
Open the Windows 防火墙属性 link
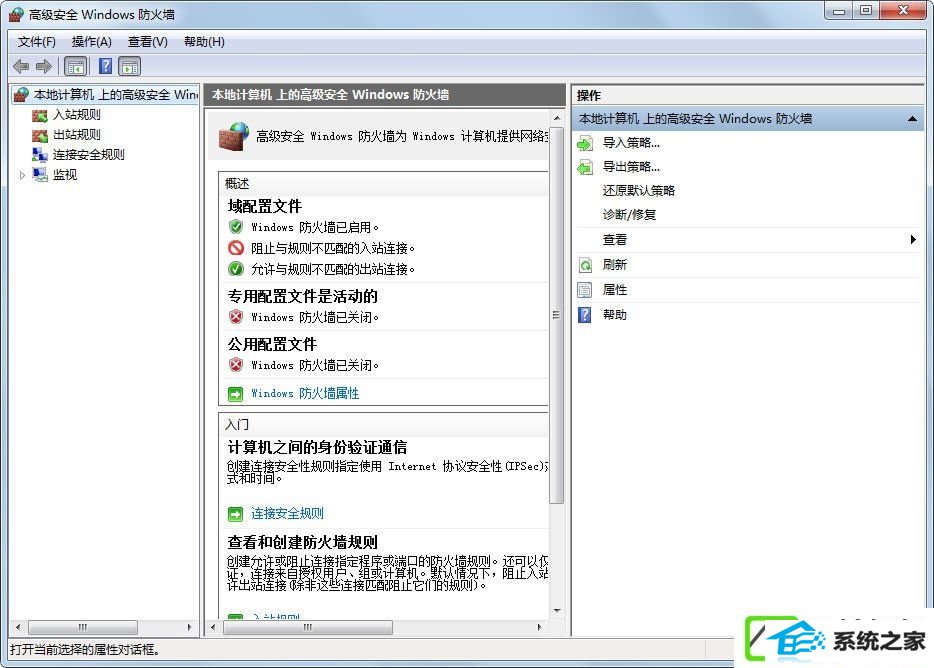305,394
